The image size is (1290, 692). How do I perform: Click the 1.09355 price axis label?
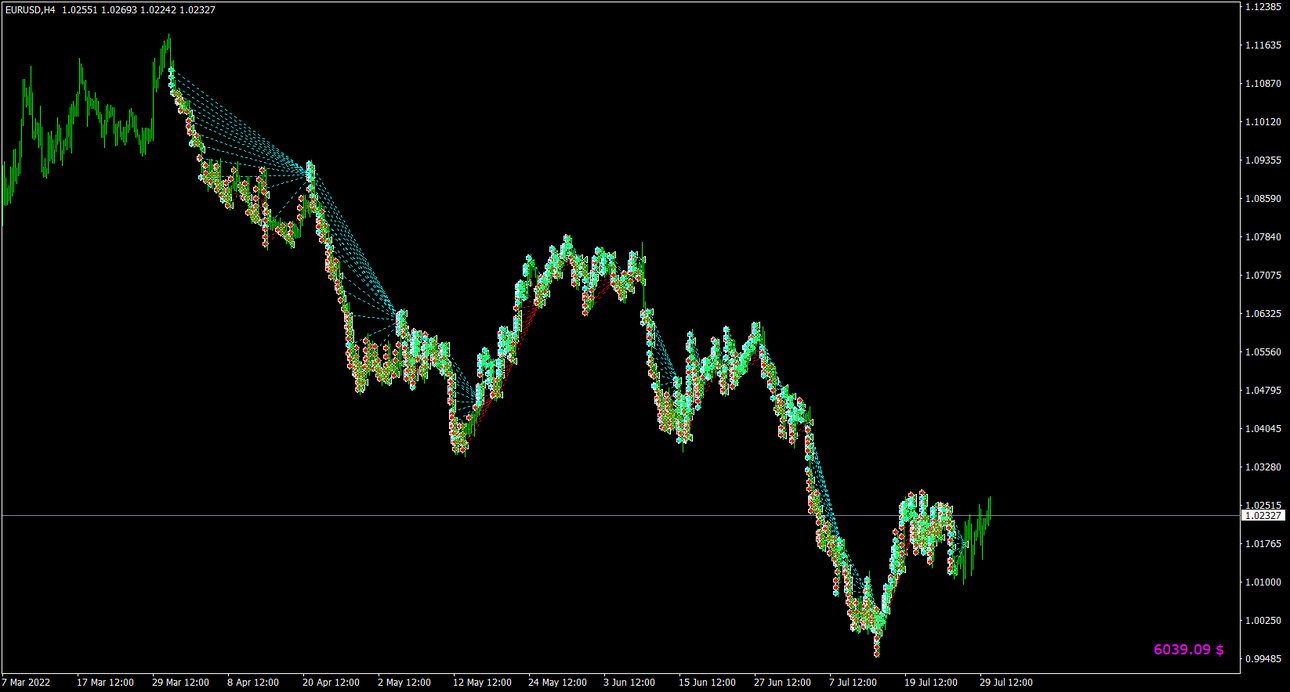pos(1263,160)
